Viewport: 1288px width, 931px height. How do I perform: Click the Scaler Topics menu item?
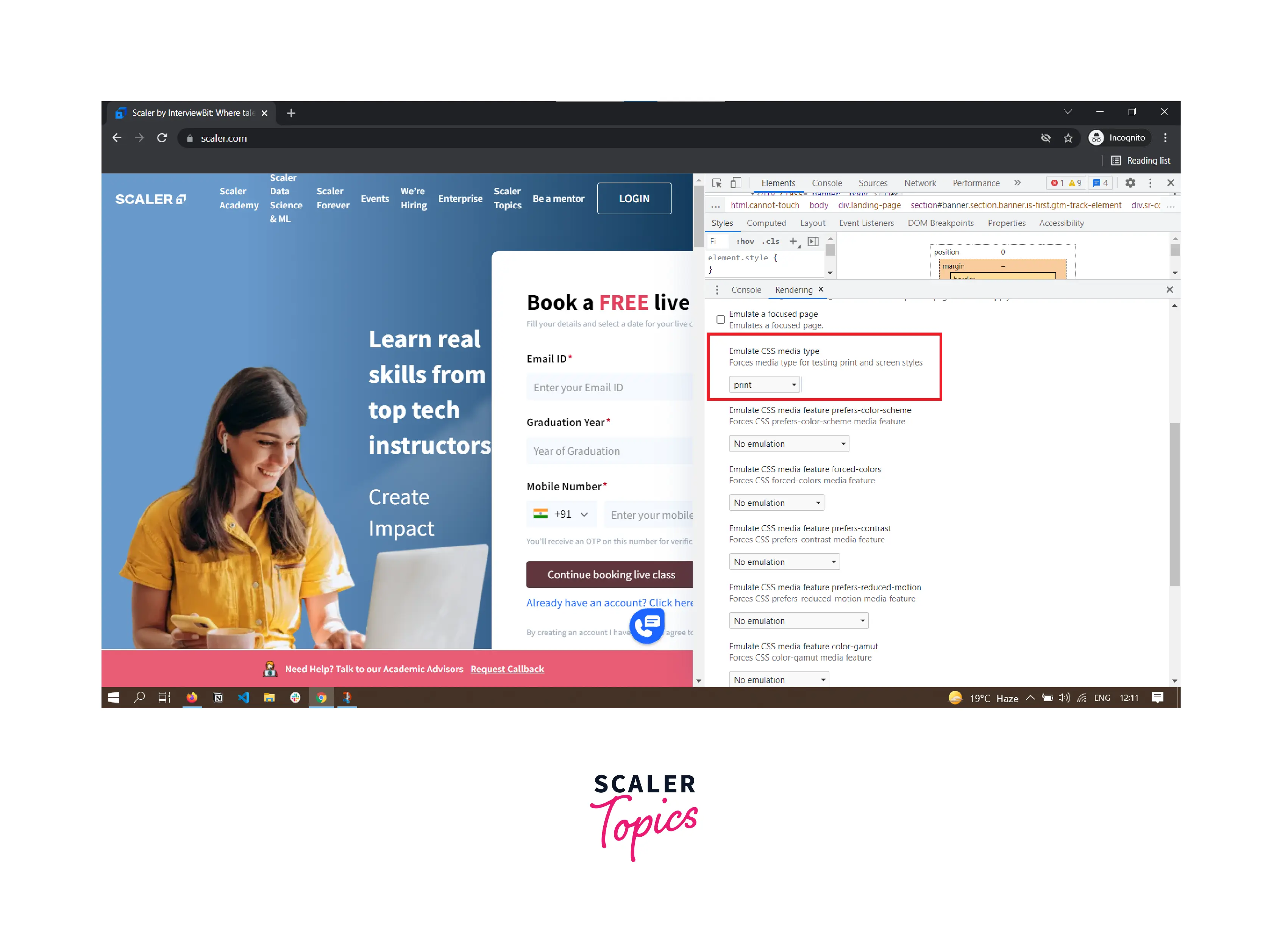[x=508, y=199]
